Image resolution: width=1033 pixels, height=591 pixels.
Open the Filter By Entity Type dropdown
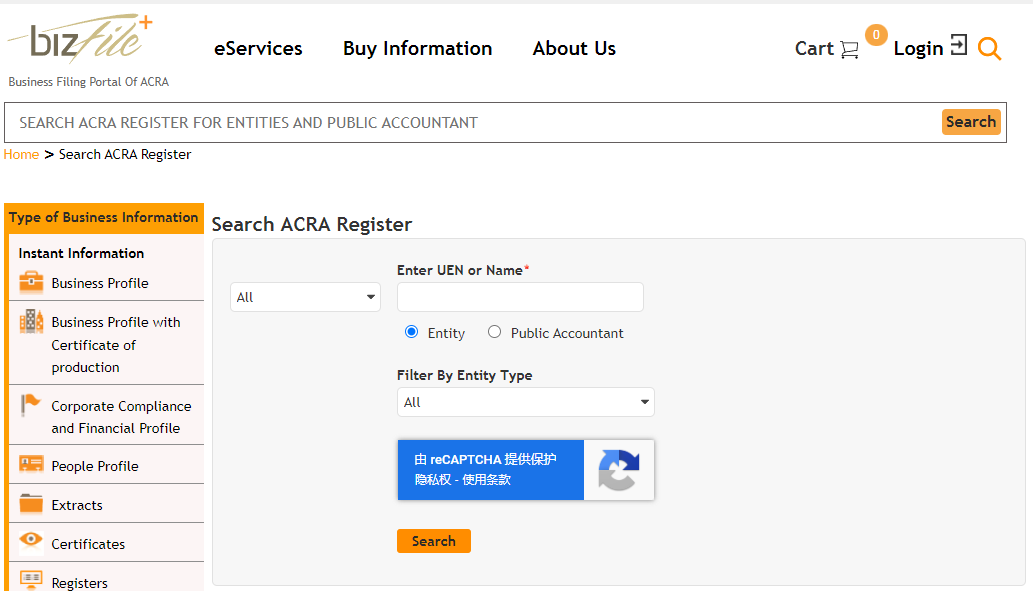525,402
